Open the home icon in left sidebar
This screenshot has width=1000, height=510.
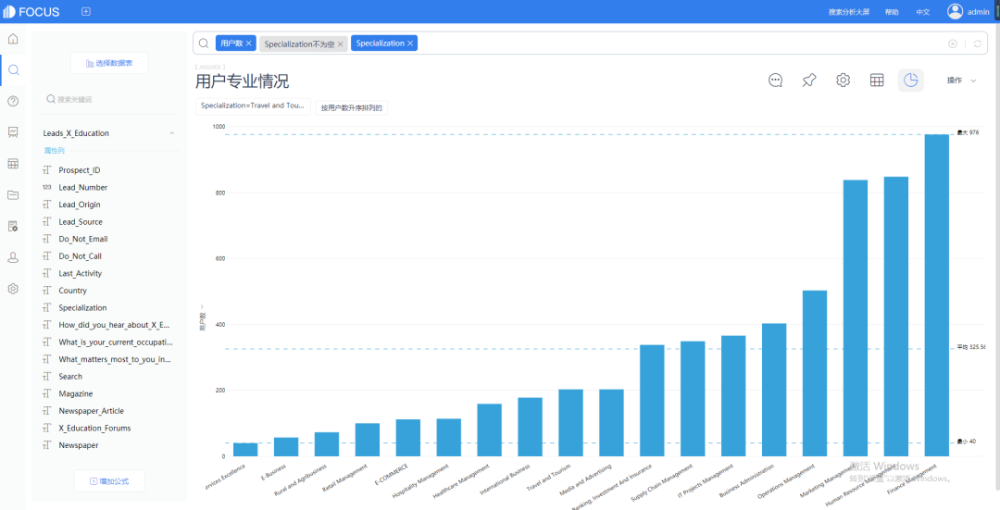click(13, 39)
